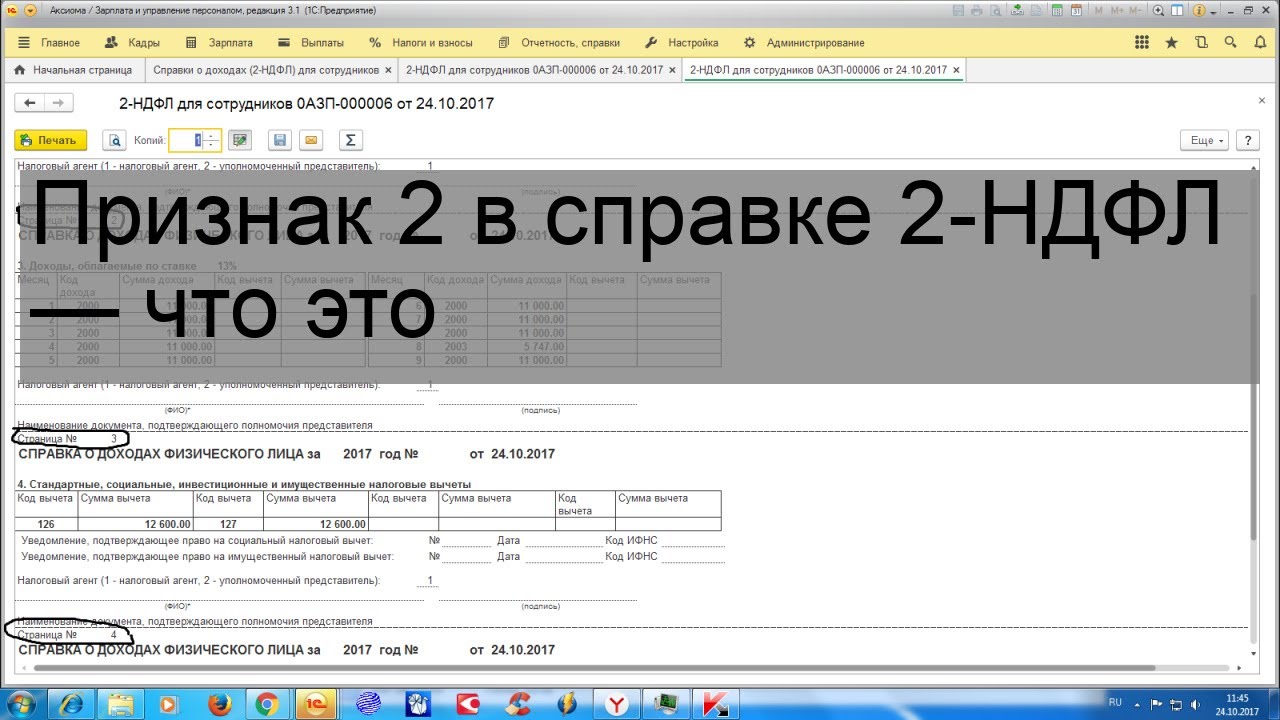1280x720 pixels.
Task: Send the report by email envelope icon
Action: click(311, 140)
